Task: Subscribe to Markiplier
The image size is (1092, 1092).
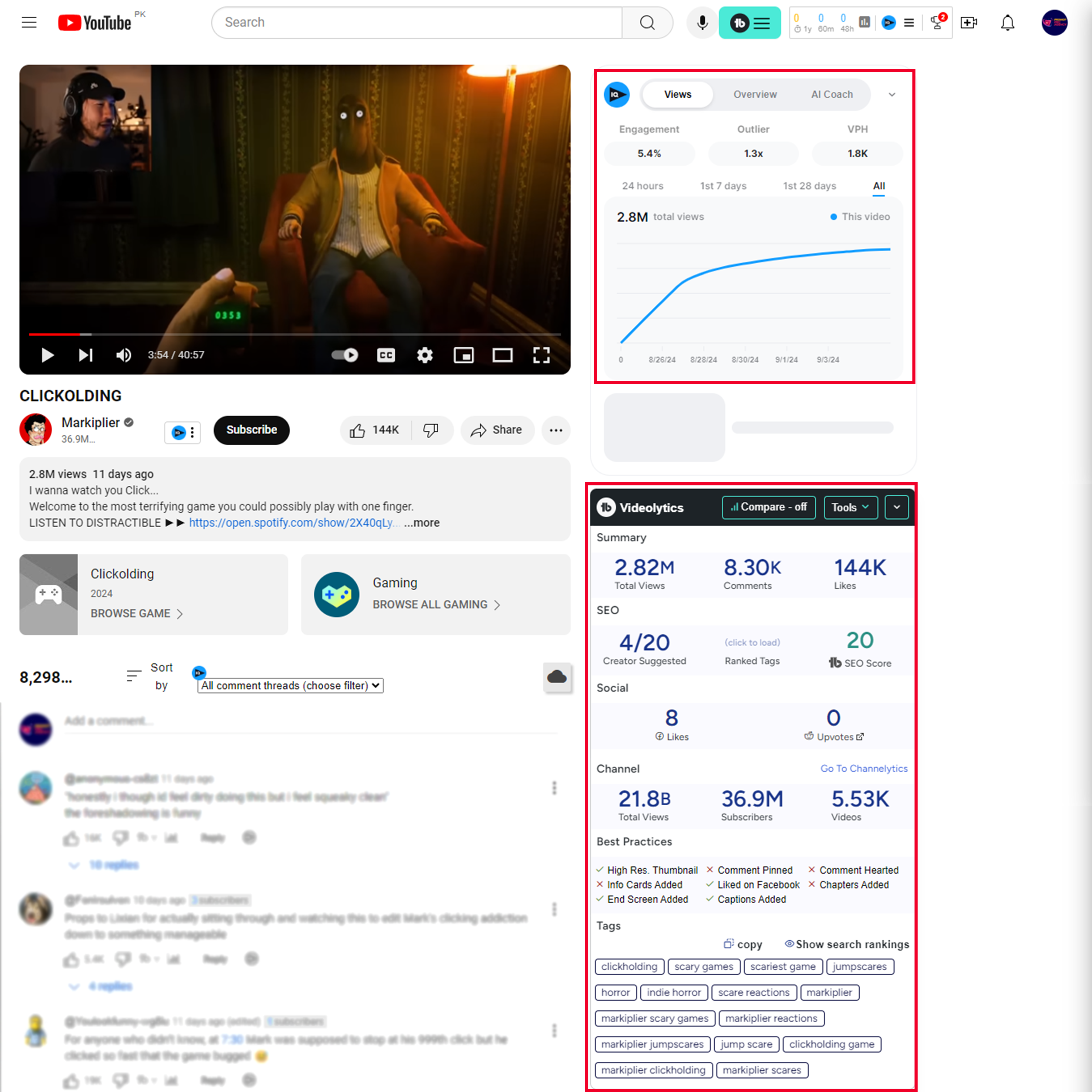Action: [251, 430]
